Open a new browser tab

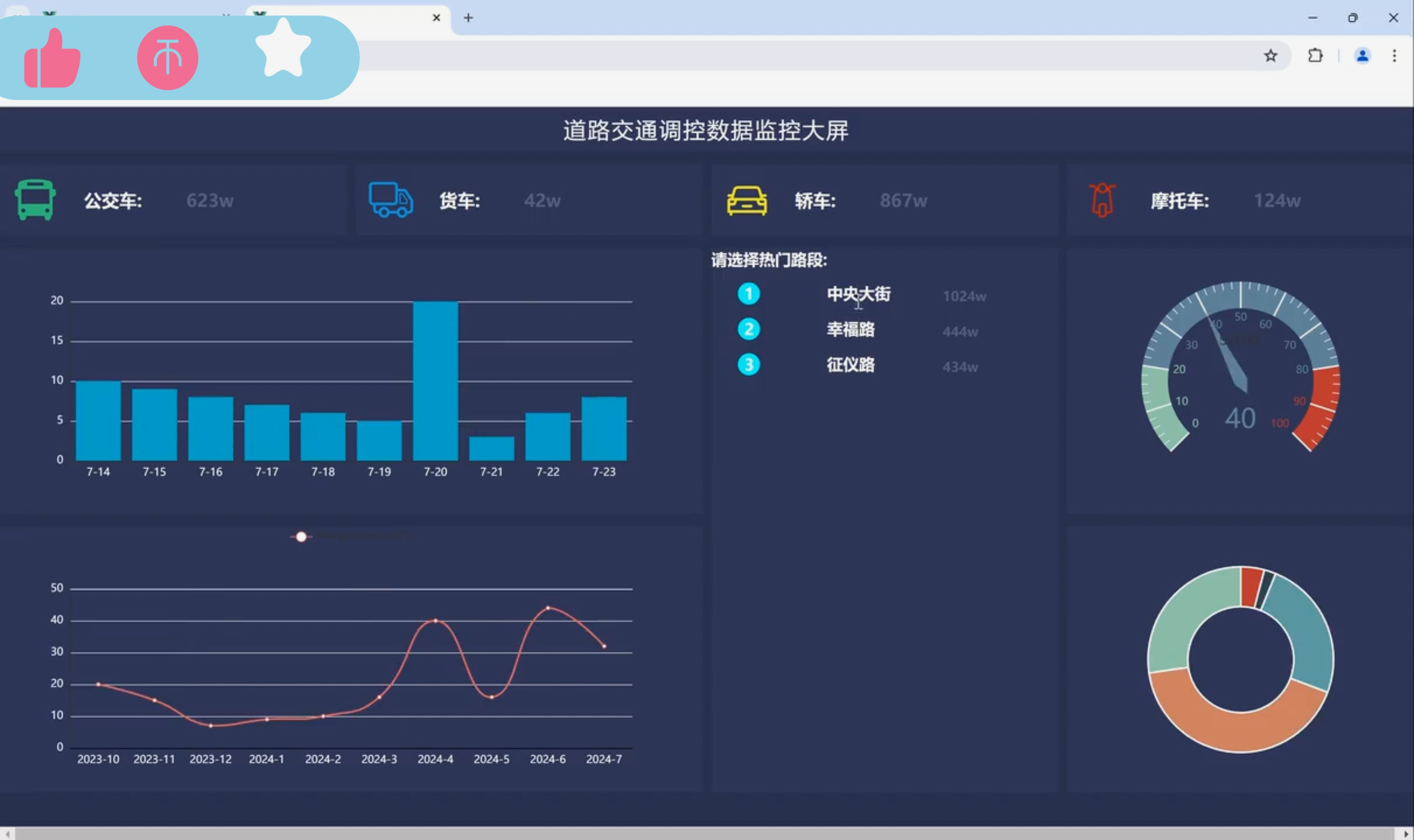(x=468, y=18)
